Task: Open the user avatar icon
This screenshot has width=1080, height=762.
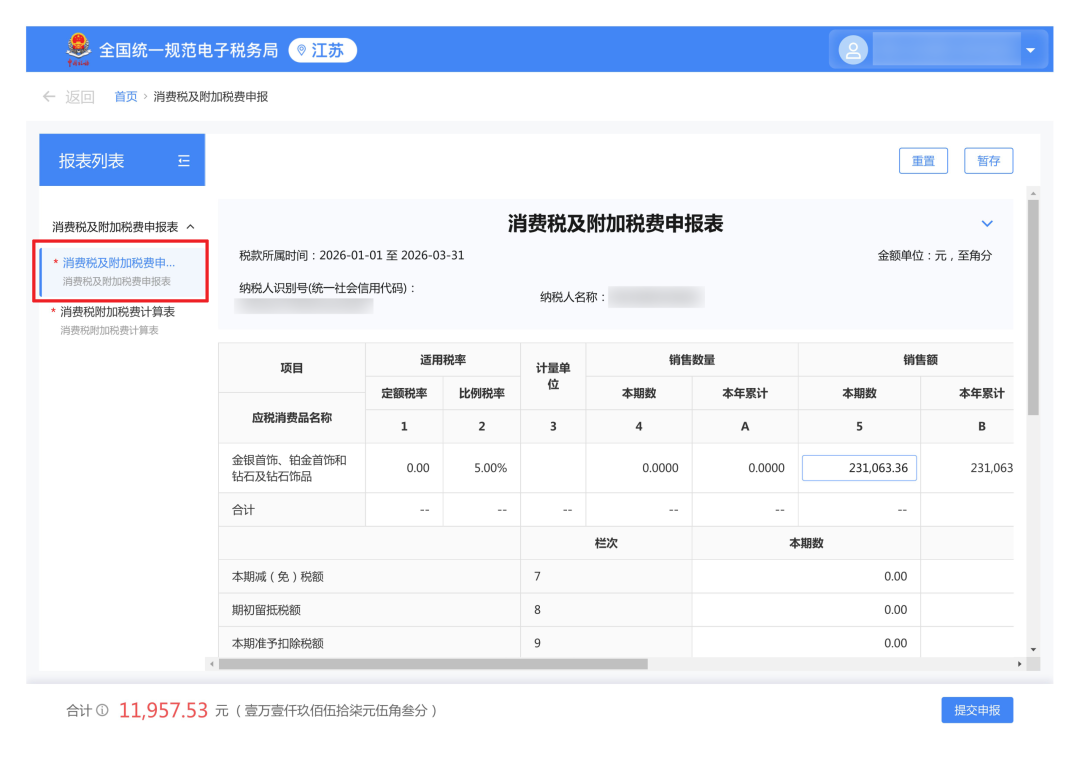Action: (853, 50)
